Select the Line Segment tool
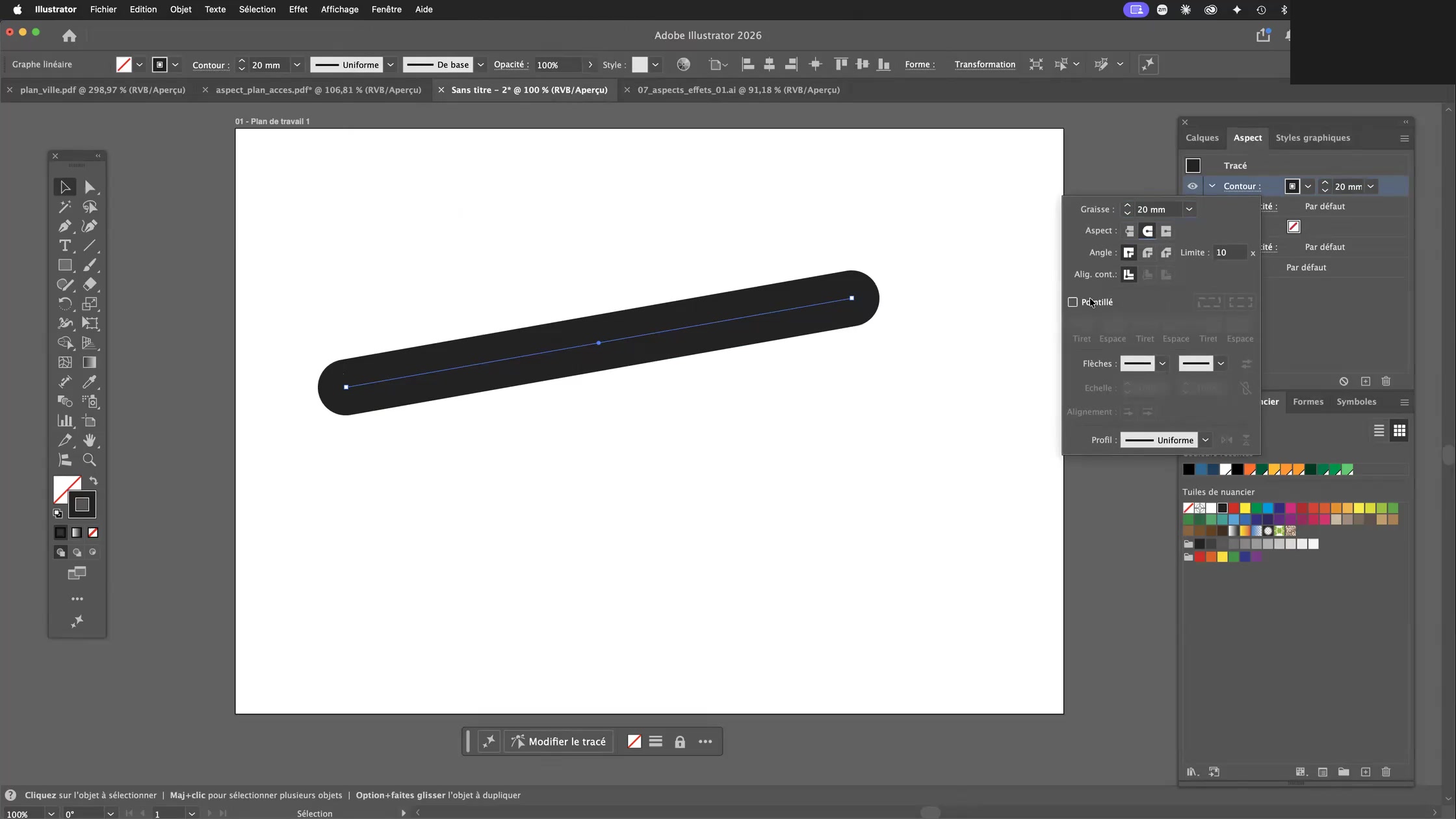 pyautogui.click(x=90, y=246)
